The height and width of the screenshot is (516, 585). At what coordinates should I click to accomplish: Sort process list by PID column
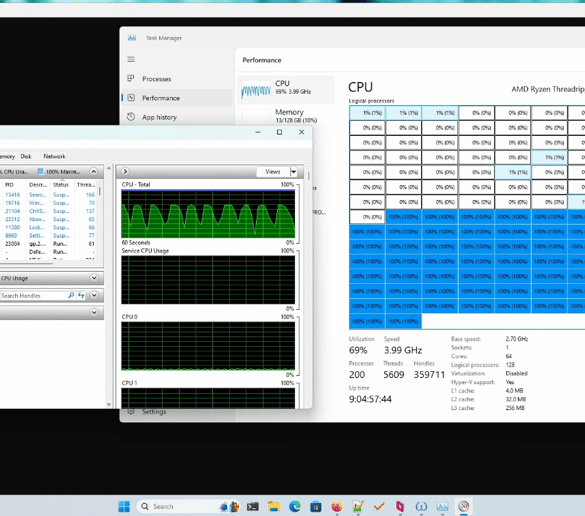[9, 185]
